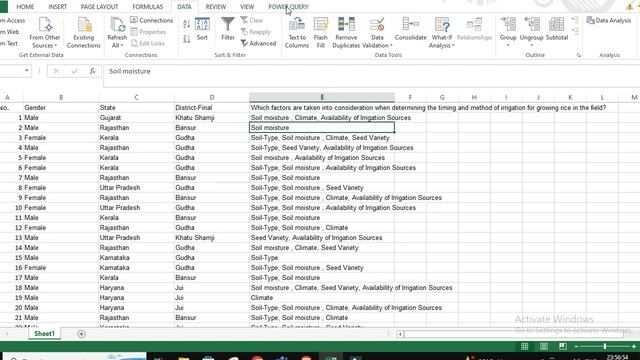Expand the Name Box dropdown
The height and width of the screenshot is (360, 640).
pyautogui.click(x=27, y=71)
